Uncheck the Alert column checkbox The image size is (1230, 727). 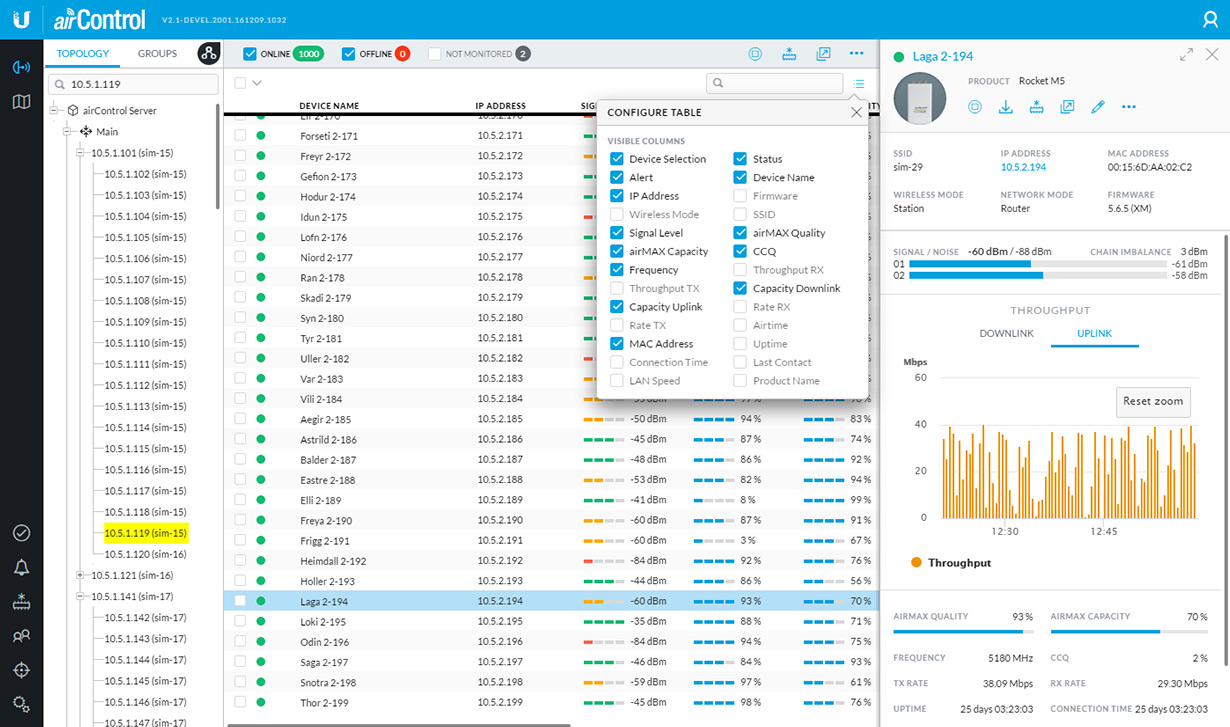[x=617, y=178]
